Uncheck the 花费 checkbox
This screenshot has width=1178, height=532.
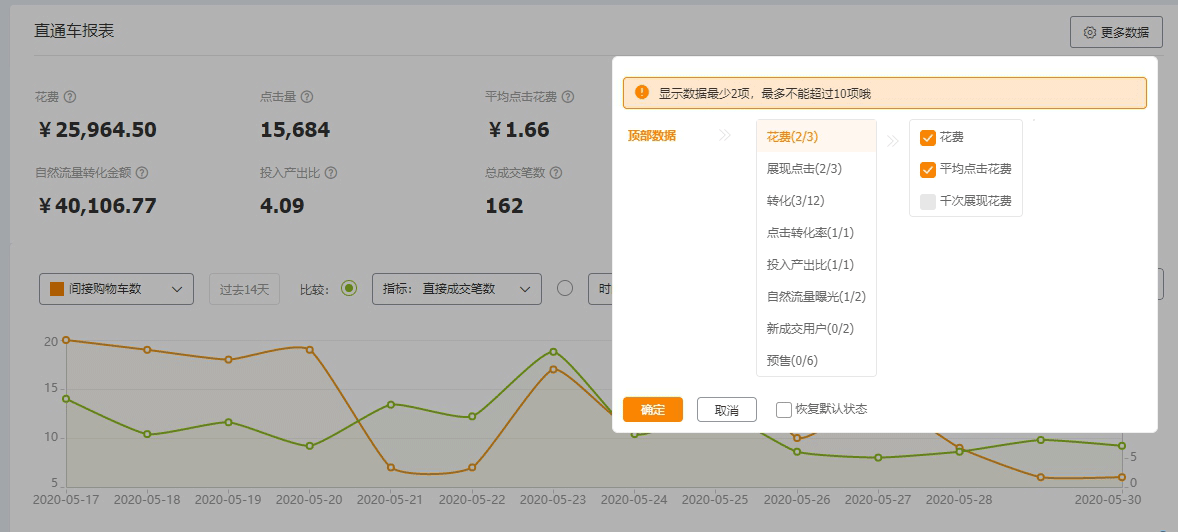coord(927,137)
